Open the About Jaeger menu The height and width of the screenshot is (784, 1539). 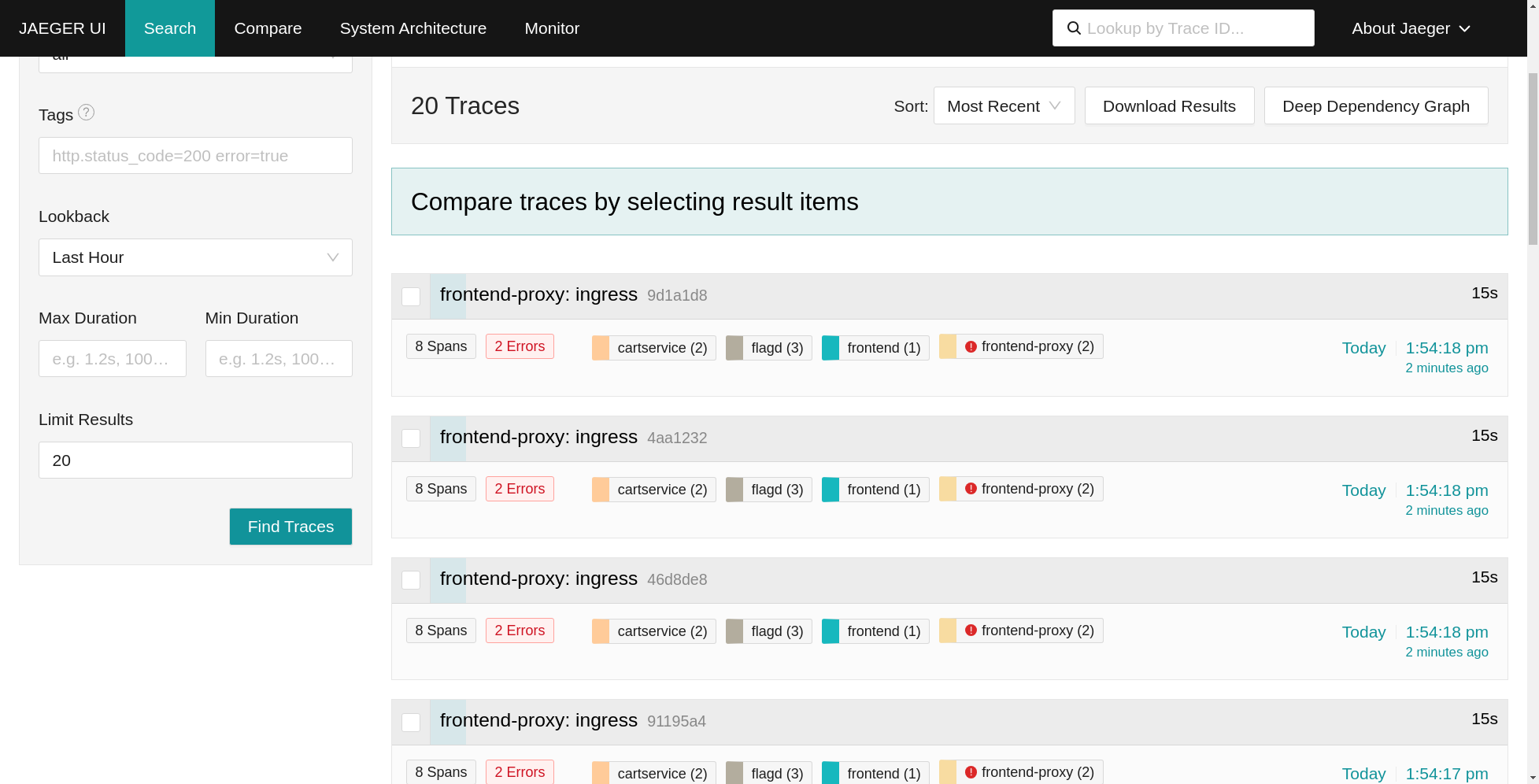1410,28
